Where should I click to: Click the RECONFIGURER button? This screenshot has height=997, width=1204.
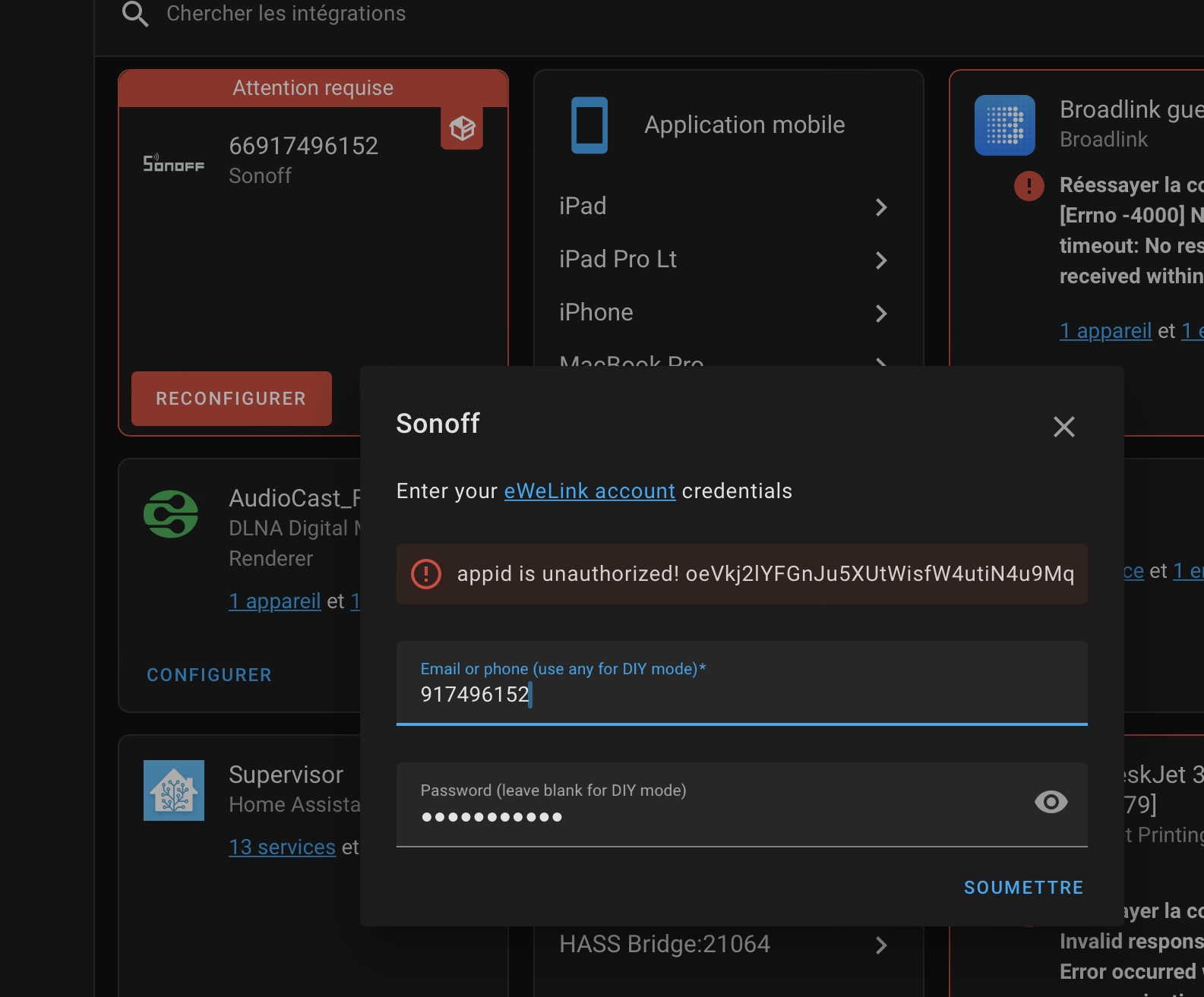pyautogui.click(x=232, y=399)
